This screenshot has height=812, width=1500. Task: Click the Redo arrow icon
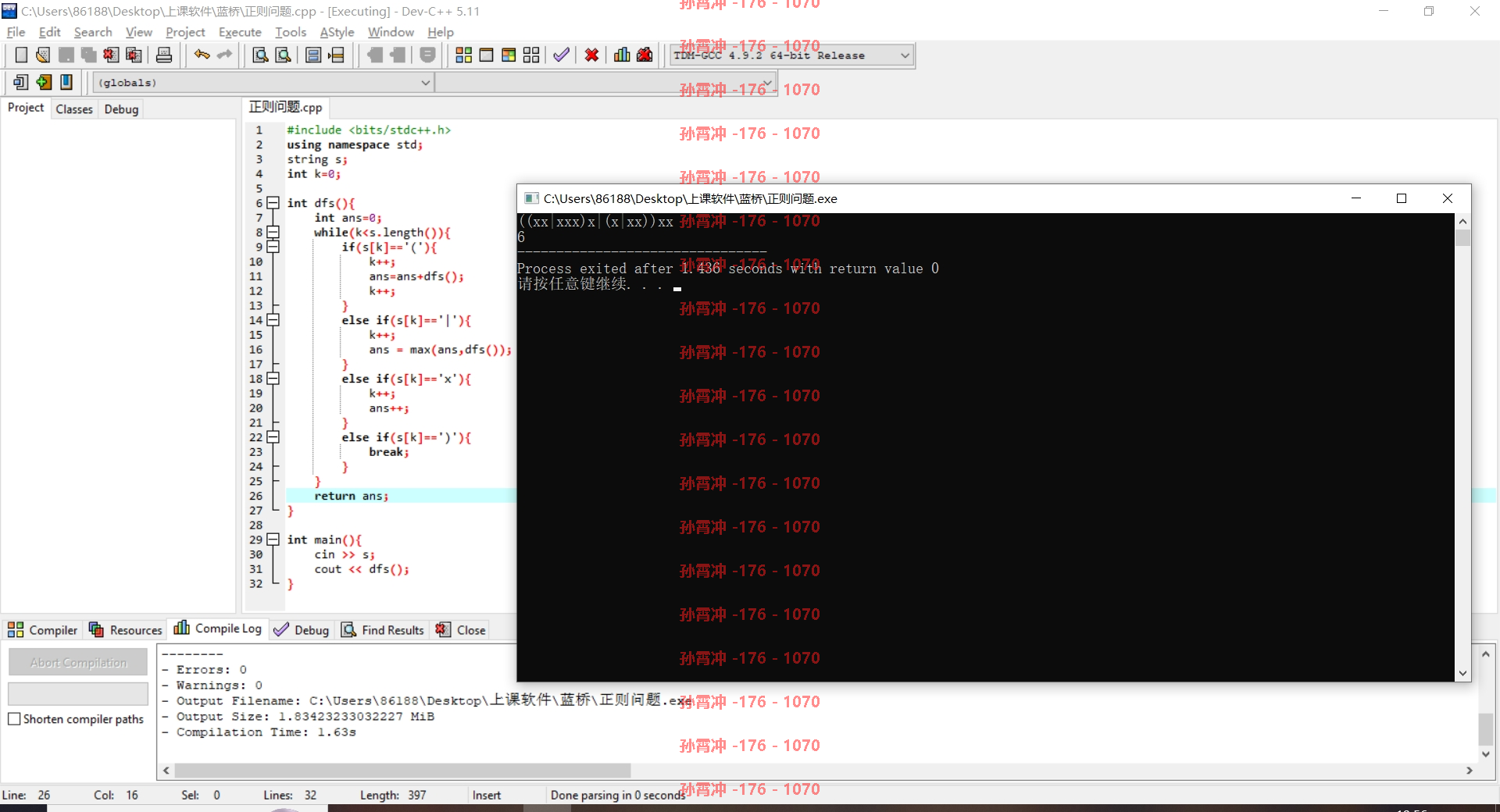tap(224, 55)
